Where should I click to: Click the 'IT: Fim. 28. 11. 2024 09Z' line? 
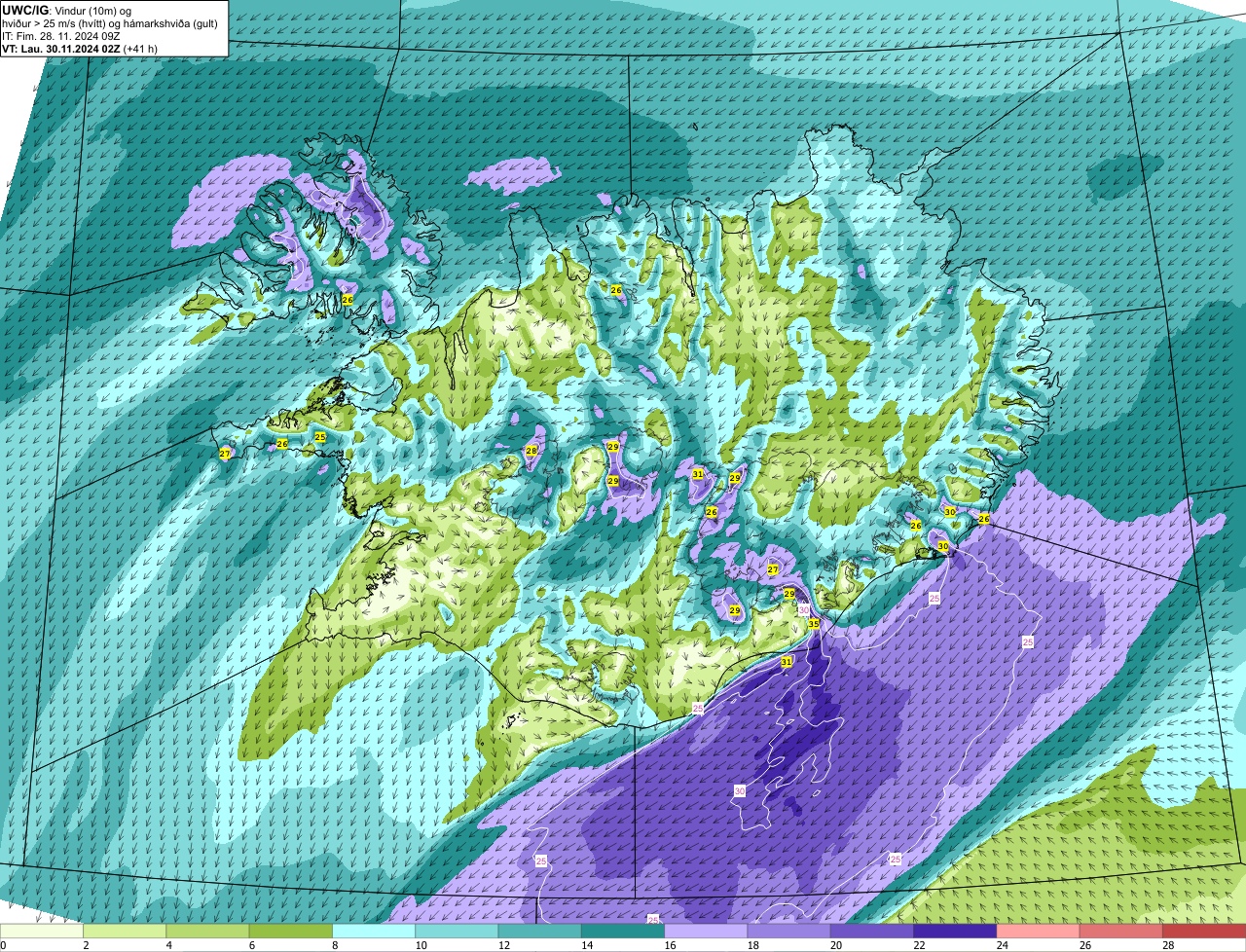[61, 35]
